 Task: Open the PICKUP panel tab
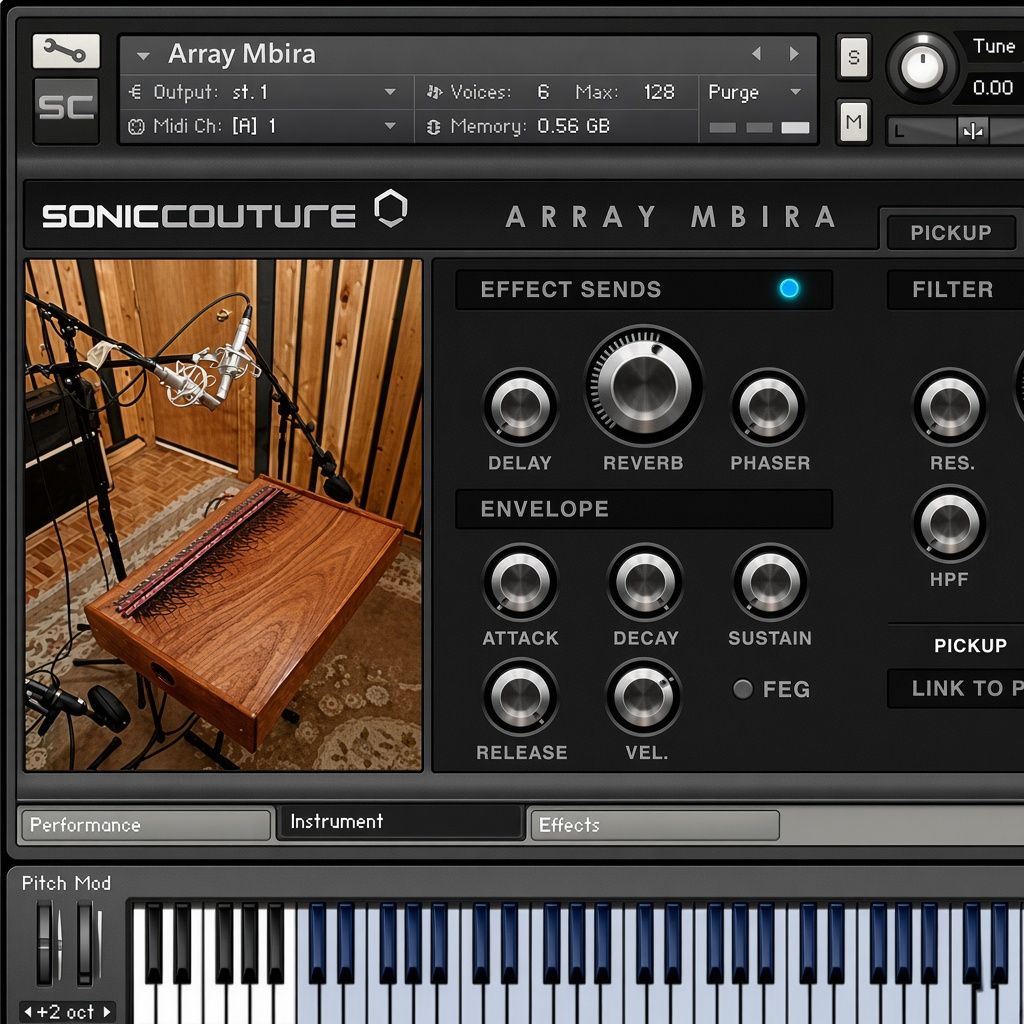pos(951,232)
